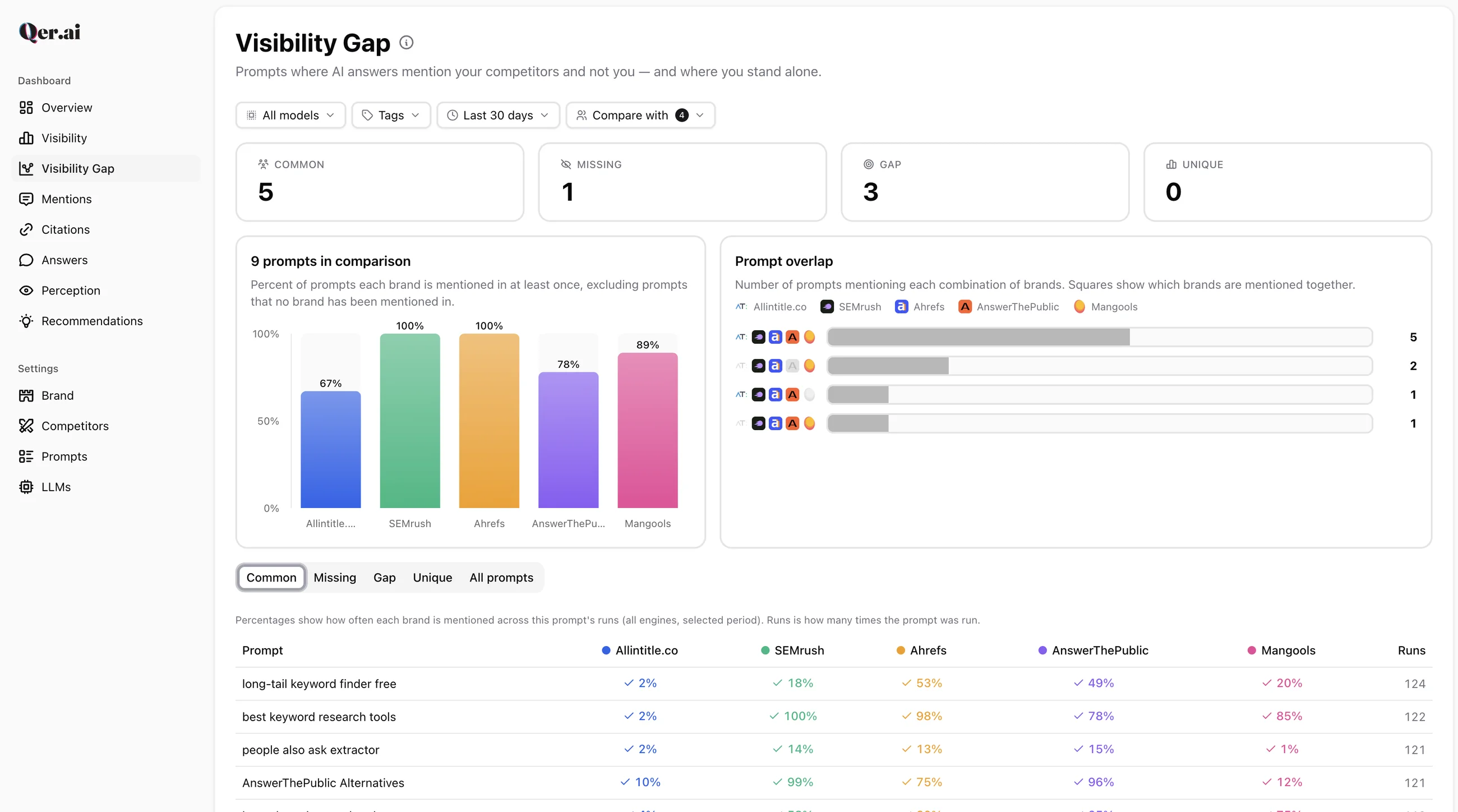Expand the Compare with dropdown
The width and height of the screenshot is (1458, 812).
(640, 116)
